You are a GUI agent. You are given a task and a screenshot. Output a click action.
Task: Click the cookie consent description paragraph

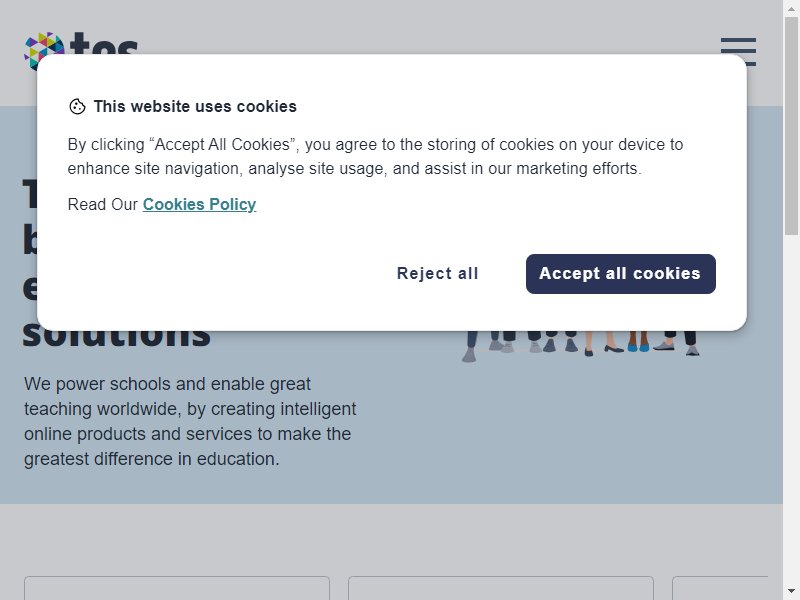[375, 156]
